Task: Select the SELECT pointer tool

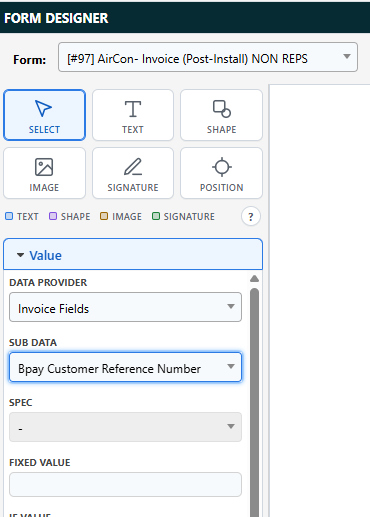Action: click(44, 115)
